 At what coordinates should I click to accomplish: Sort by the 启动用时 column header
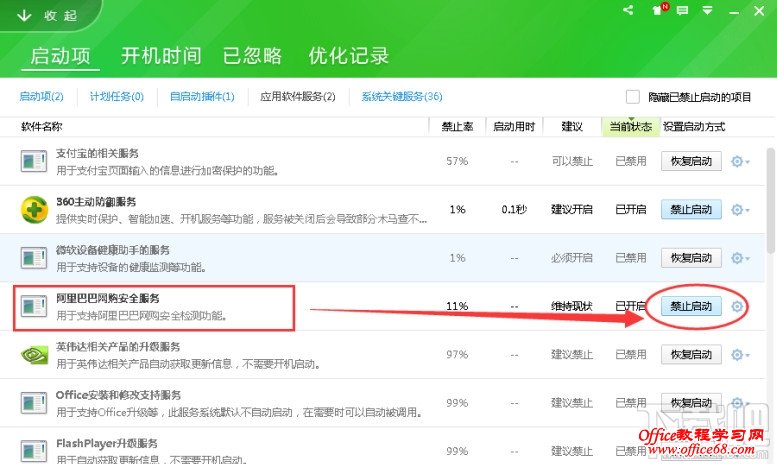(x=514, y=127)
